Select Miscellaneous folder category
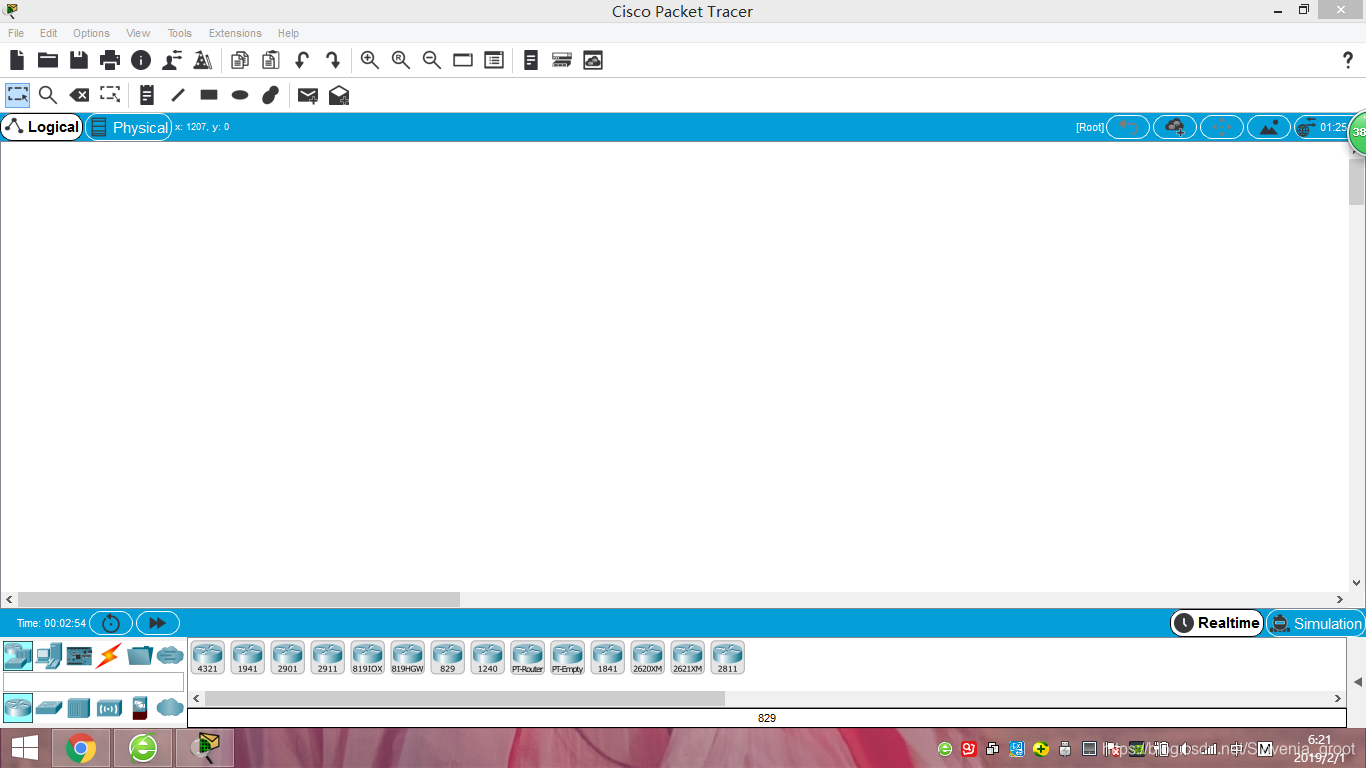 140,656
